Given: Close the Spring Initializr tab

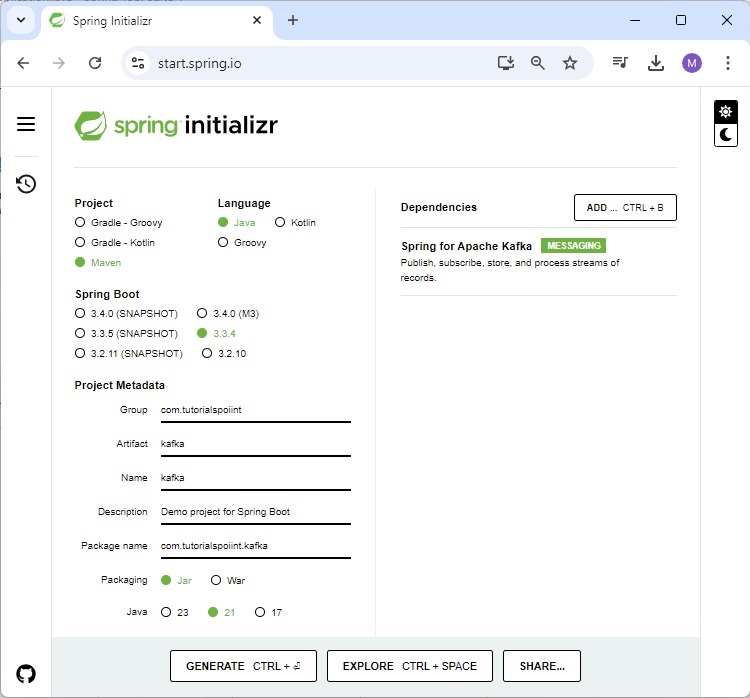Looking at the screenshot, I should [x=257, y=20].
